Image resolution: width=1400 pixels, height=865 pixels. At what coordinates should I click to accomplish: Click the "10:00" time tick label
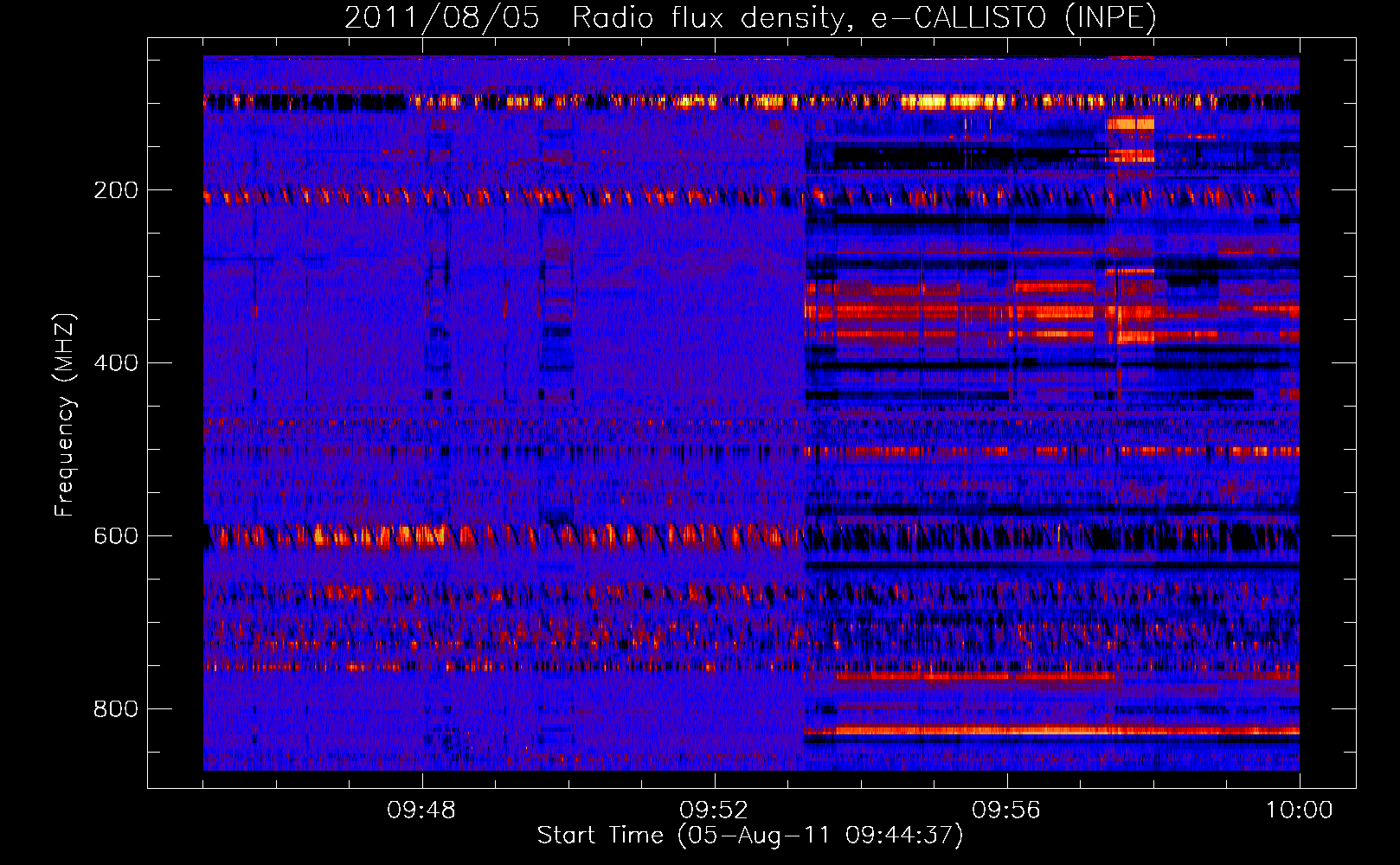coord(1300,811)
